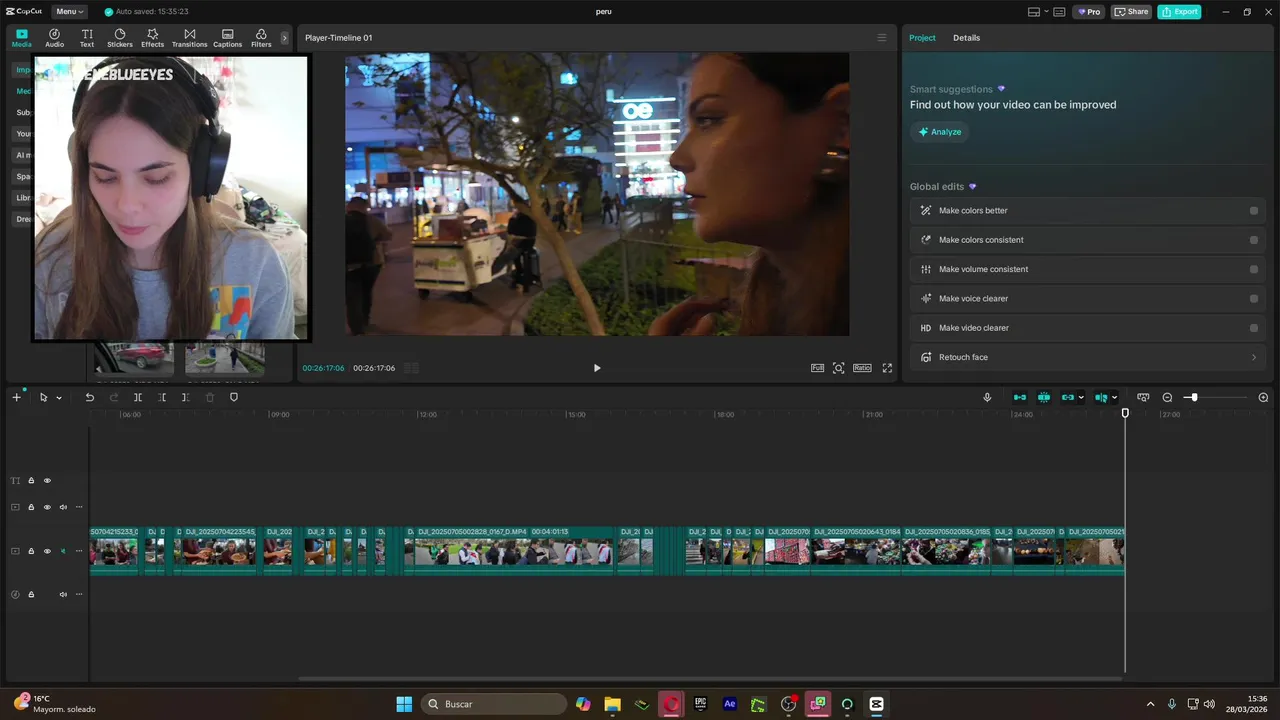Hide the main video track
Viewport: 1280px width, 720px height.
click(x=47, y=551)
